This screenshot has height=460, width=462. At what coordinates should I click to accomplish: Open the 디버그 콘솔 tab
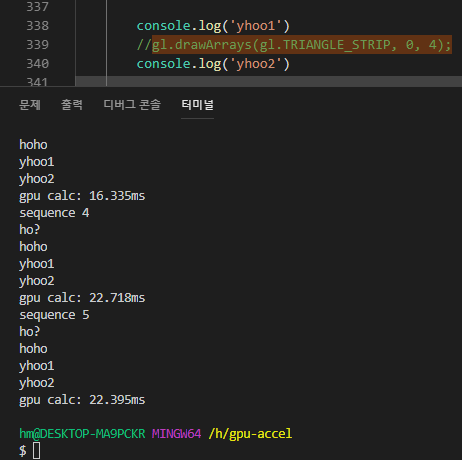pos(132,105)
